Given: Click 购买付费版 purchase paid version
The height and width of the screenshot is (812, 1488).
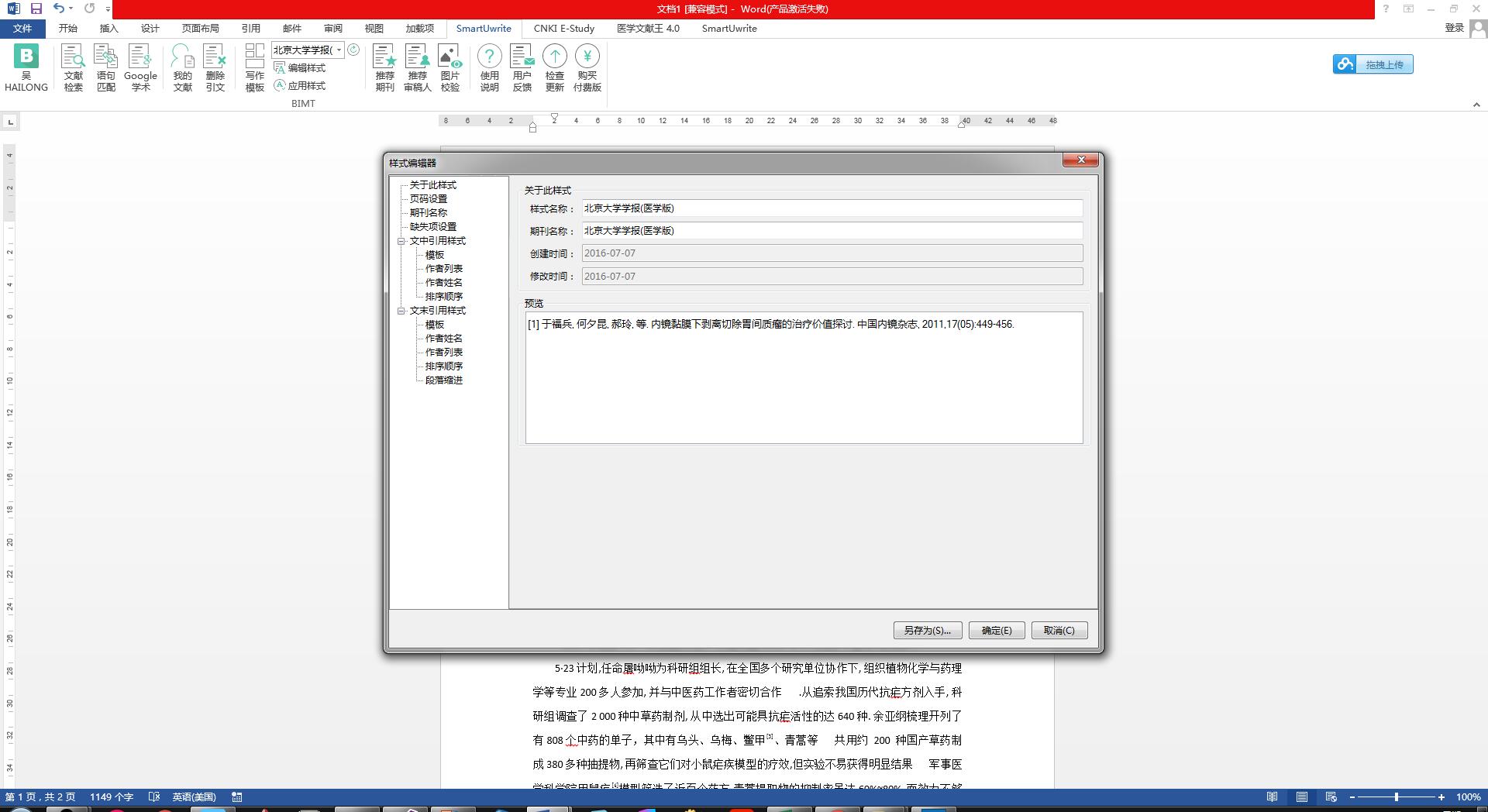Looking at the screenshot, I should (587, 68).
